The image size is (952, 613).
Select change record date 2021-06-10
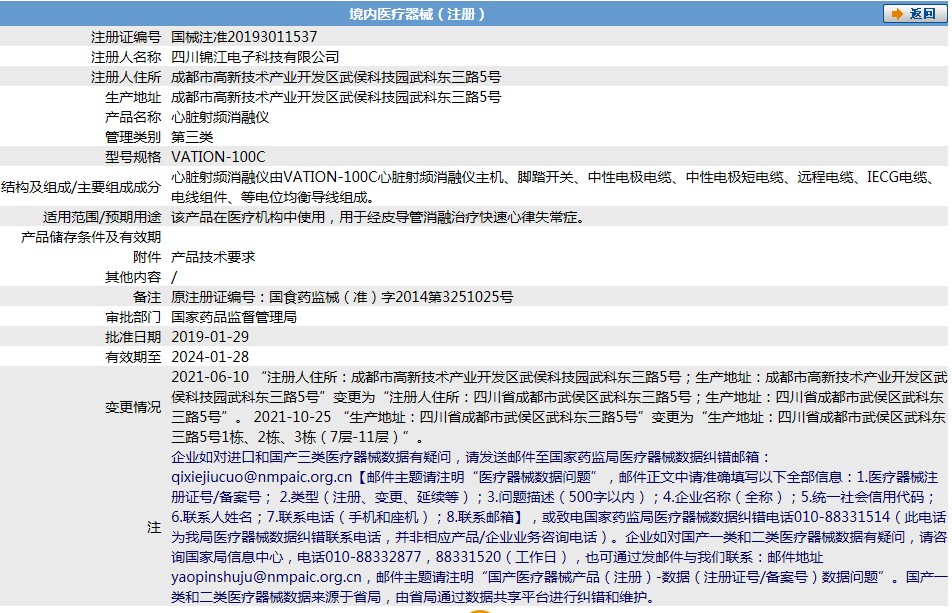(x=210, y=378)
